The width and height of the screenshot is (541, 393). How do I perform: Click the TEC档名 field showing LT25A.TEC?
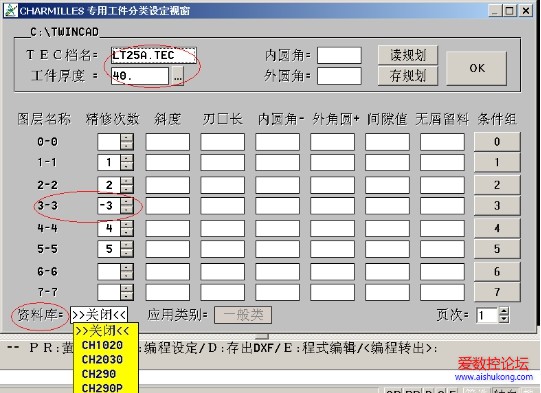pos(154,55)
